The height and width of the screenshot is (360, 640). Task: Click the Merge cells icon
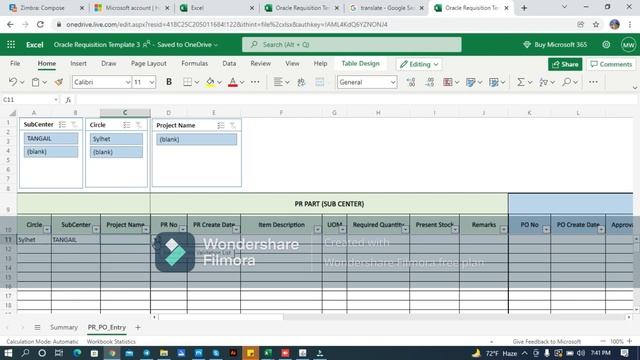click(320, 82)
